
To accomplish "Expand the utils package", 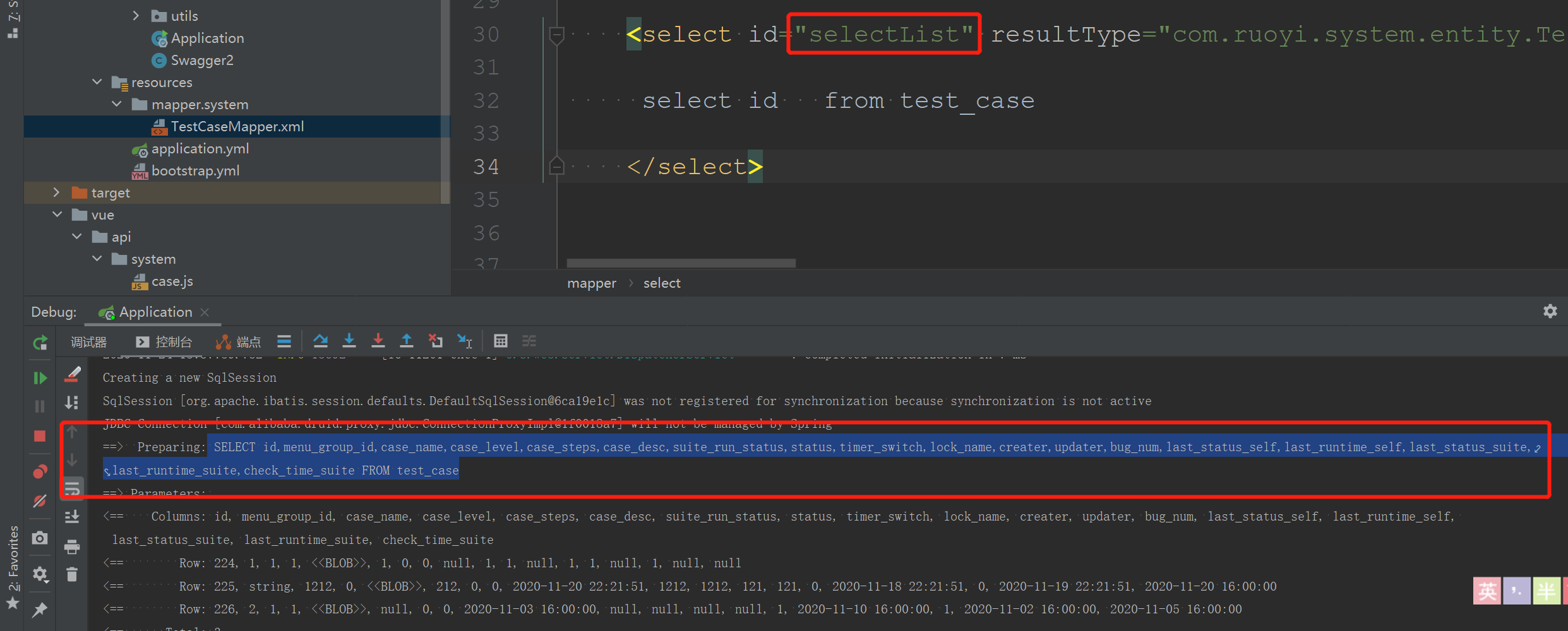I will [136, 16].
